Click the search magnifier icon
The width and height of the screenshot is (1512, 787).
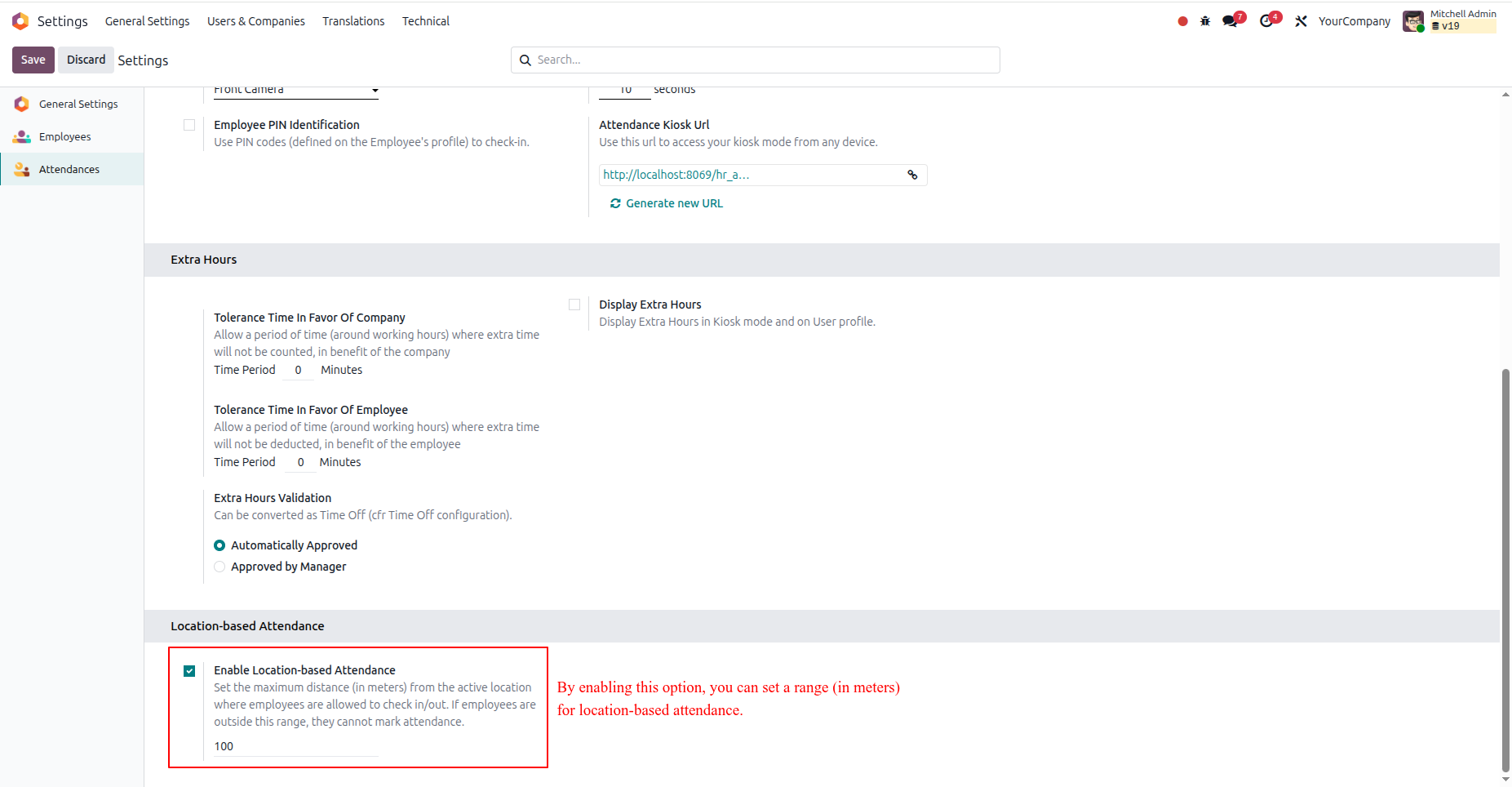click(x=525, y=60)
